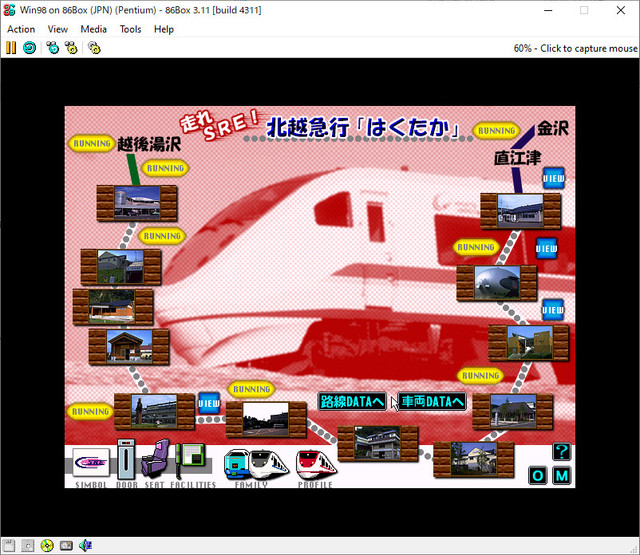Click the network card status bar icon
Screen dimensions: 640x555
point(66,545)
